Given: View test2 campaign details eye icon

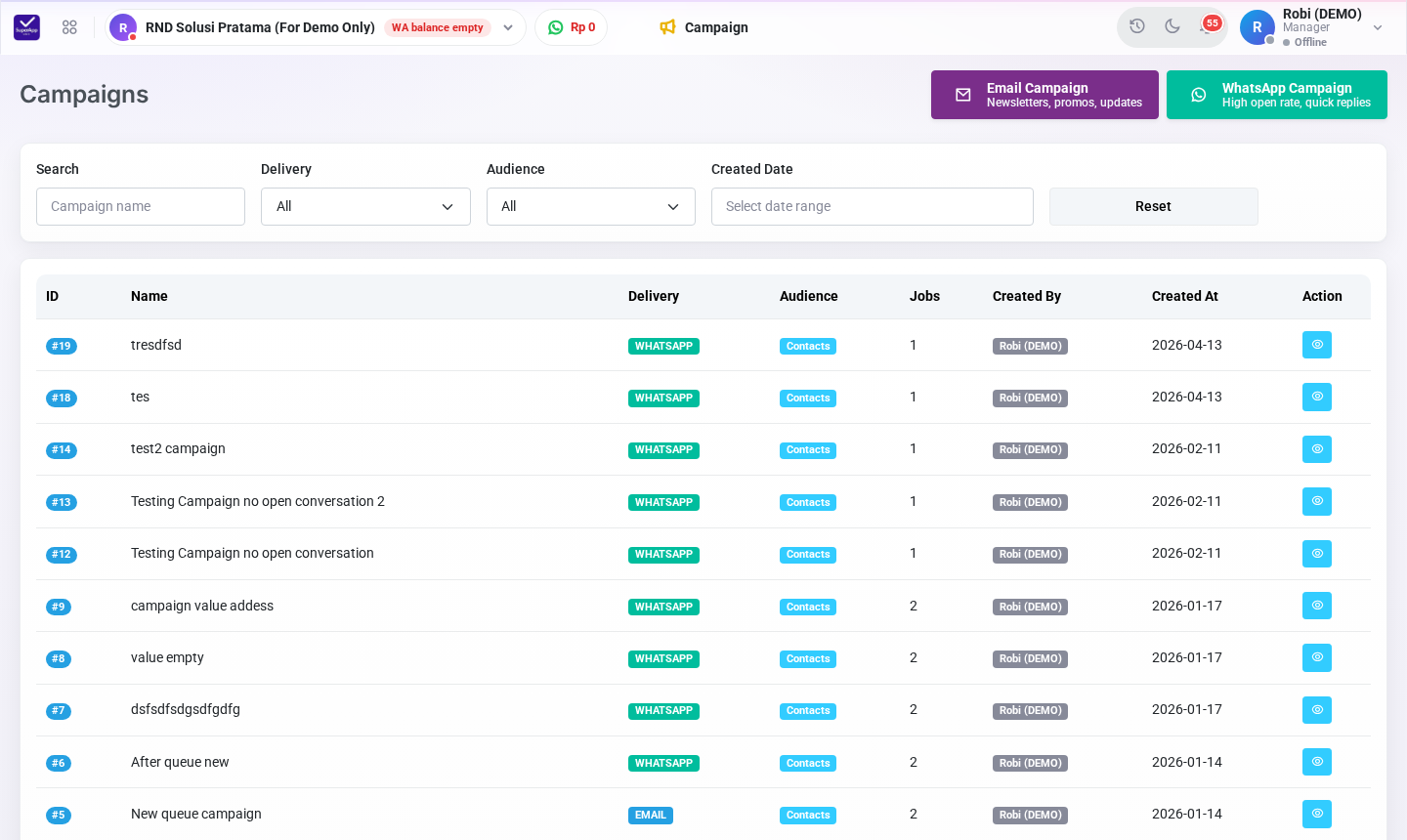Looking at the screenshot, I should point(1317,449).
